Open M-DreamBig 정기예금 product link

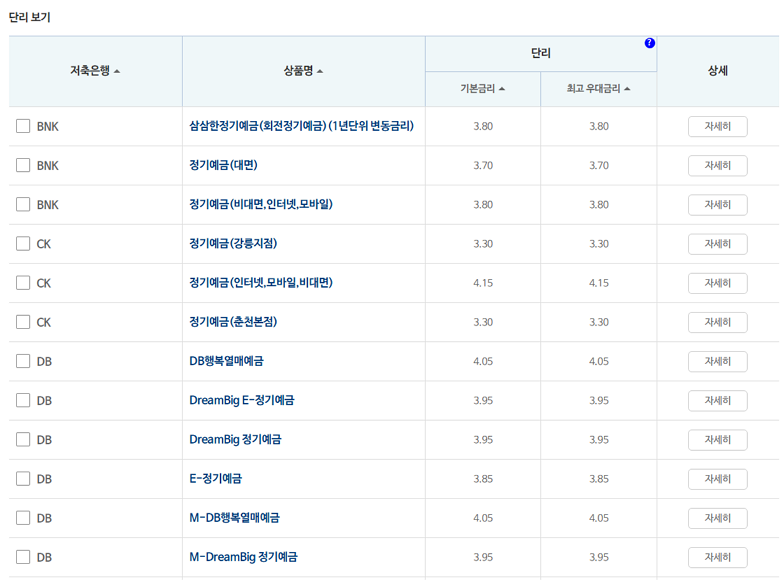click(243, 557)
